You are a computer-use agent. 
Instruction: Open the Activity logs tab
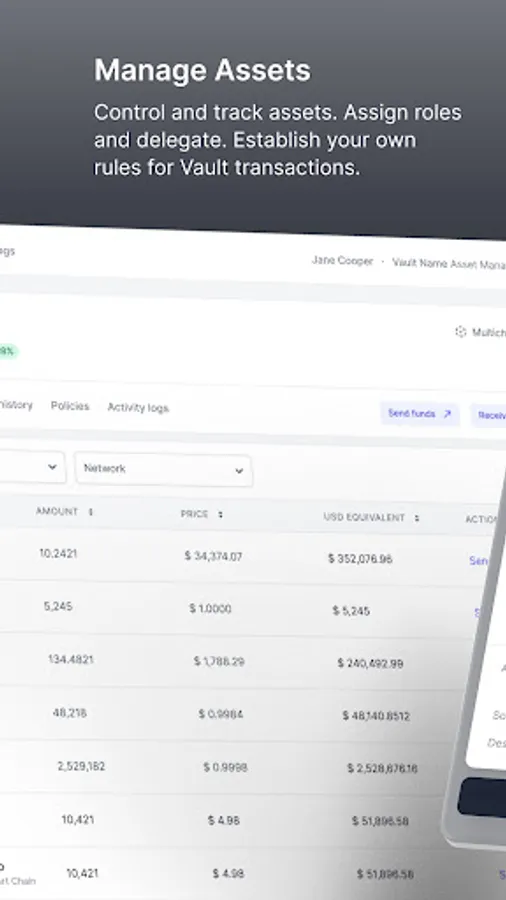tap(138, 408)
